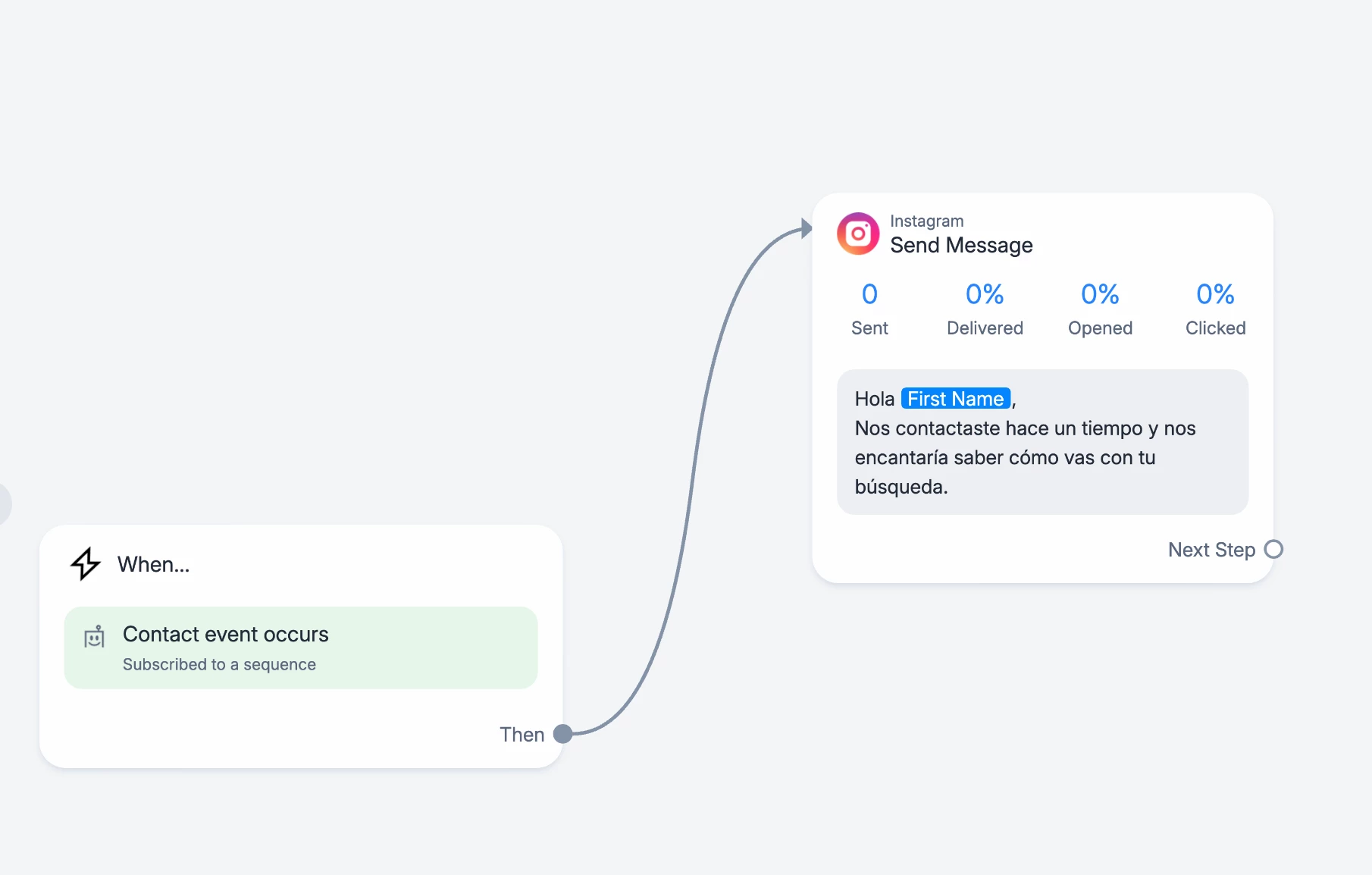This screenshot has height=875, width=1372.
Task: Click the arrowhead entering the Send Message node
Action: 806,228
